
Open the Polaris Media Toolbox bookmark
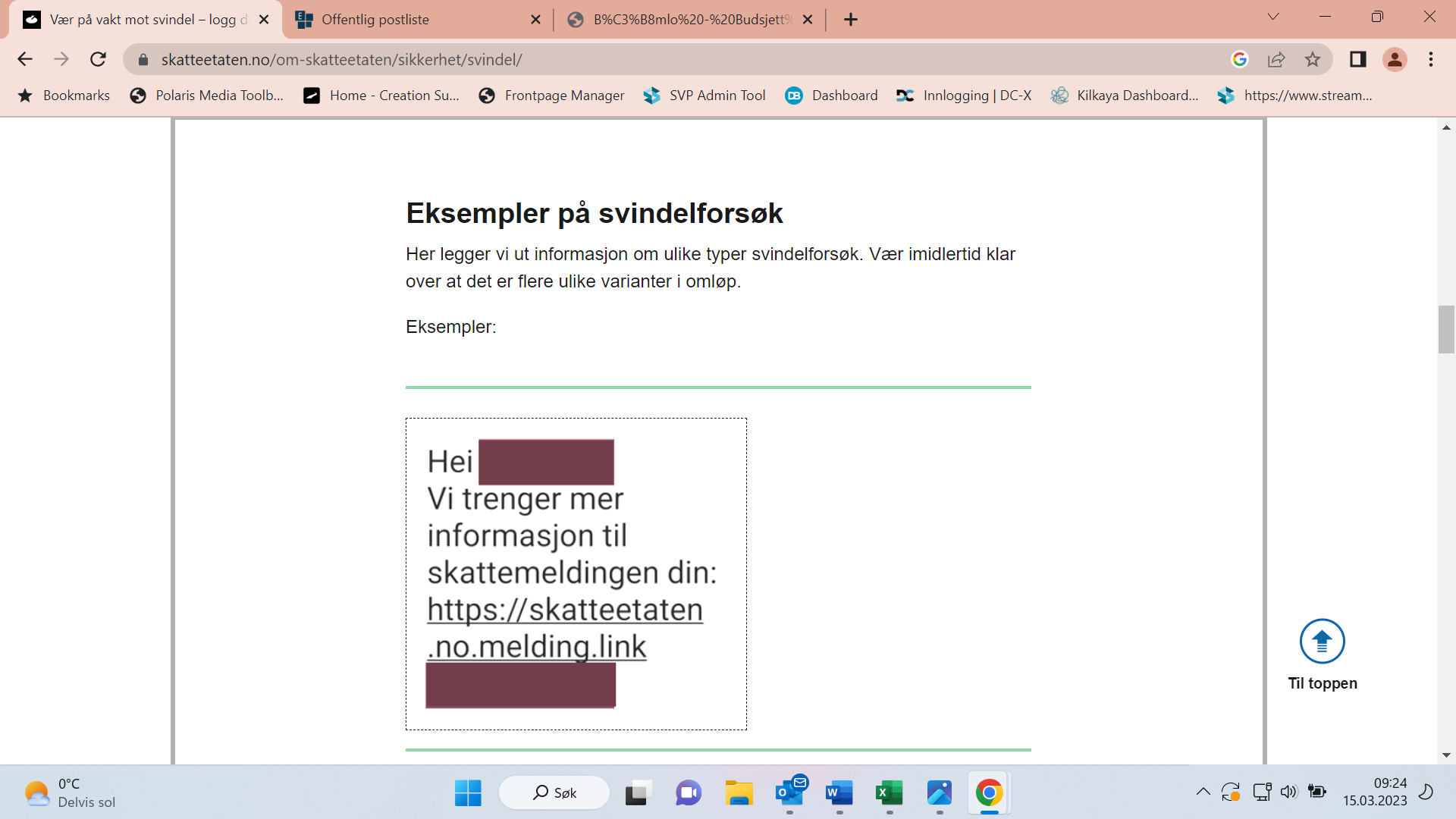[206, 96]
